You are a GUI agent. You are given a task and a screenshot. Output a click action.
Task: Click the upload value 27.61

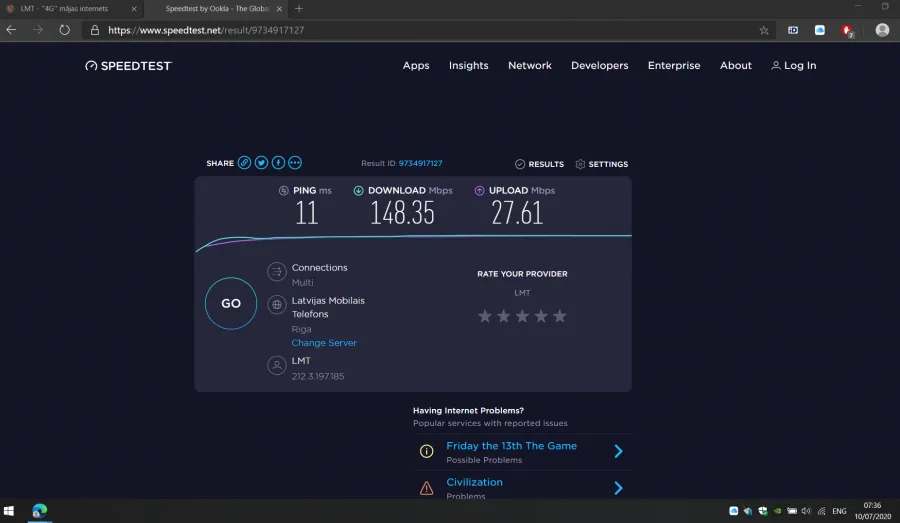click(517, 213)
